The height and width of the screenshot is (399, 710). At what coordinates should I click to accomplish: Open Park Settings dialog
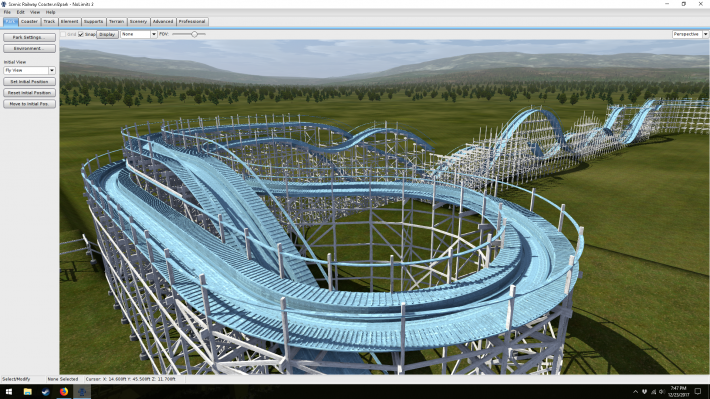[29, 37]
